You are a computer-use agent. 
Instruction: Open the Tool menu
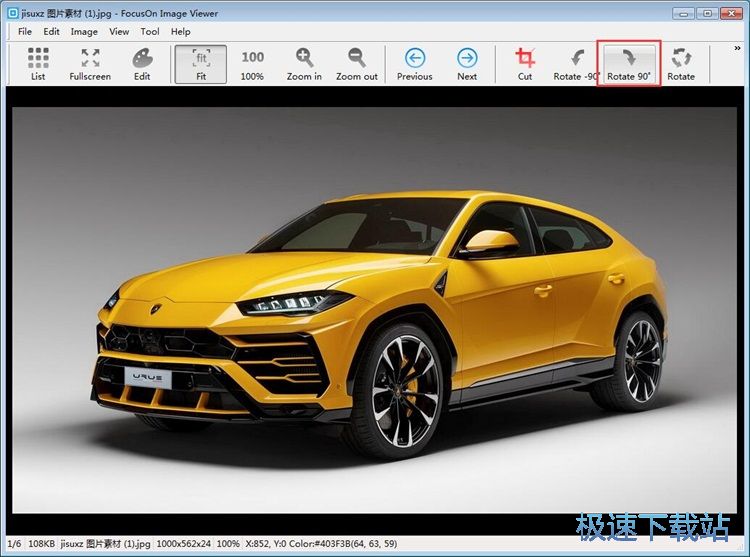click(x=150, y=32)
